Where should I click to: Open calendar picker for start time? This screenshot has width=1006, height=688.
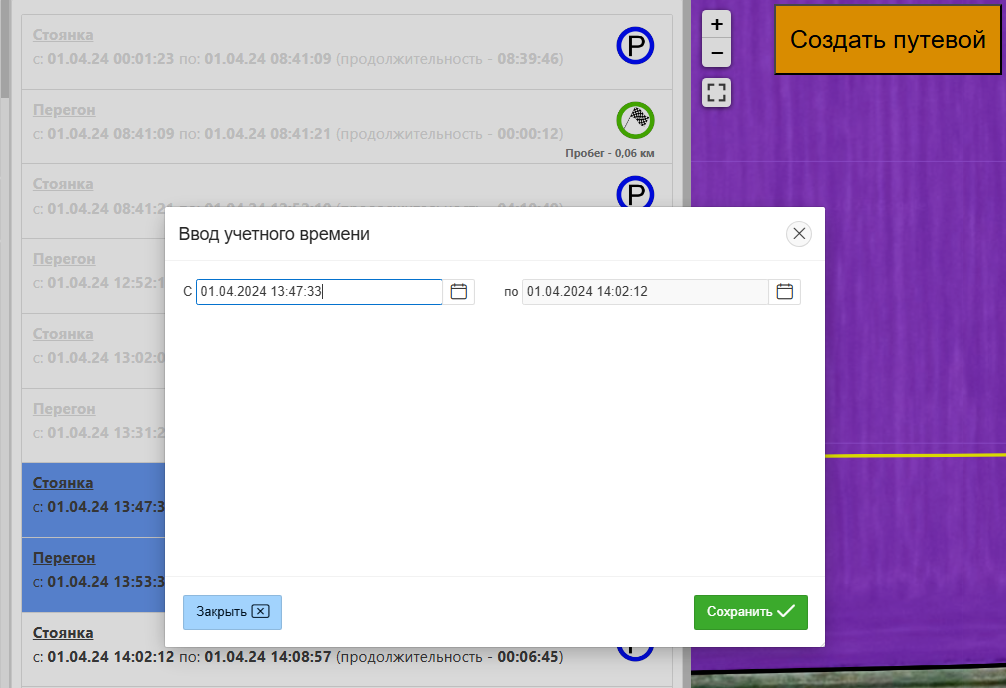pos(459,292)
